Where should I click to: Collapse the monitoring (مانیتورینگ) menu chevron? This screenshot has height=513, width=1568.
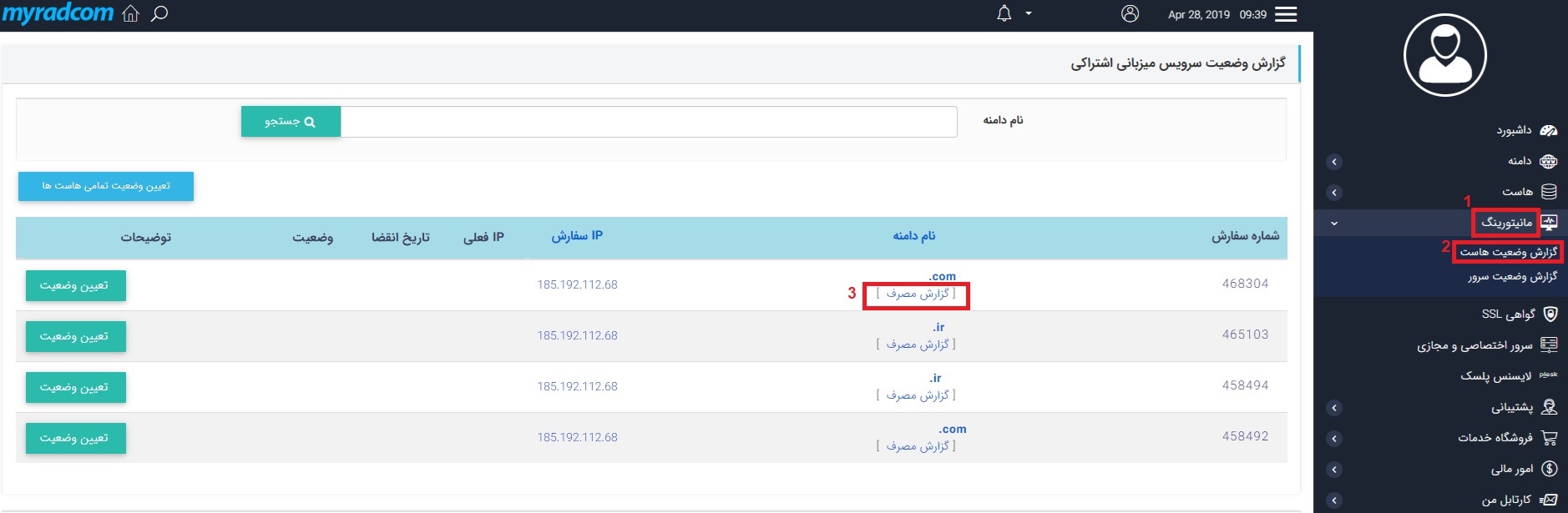click(x=1334, y=224)
